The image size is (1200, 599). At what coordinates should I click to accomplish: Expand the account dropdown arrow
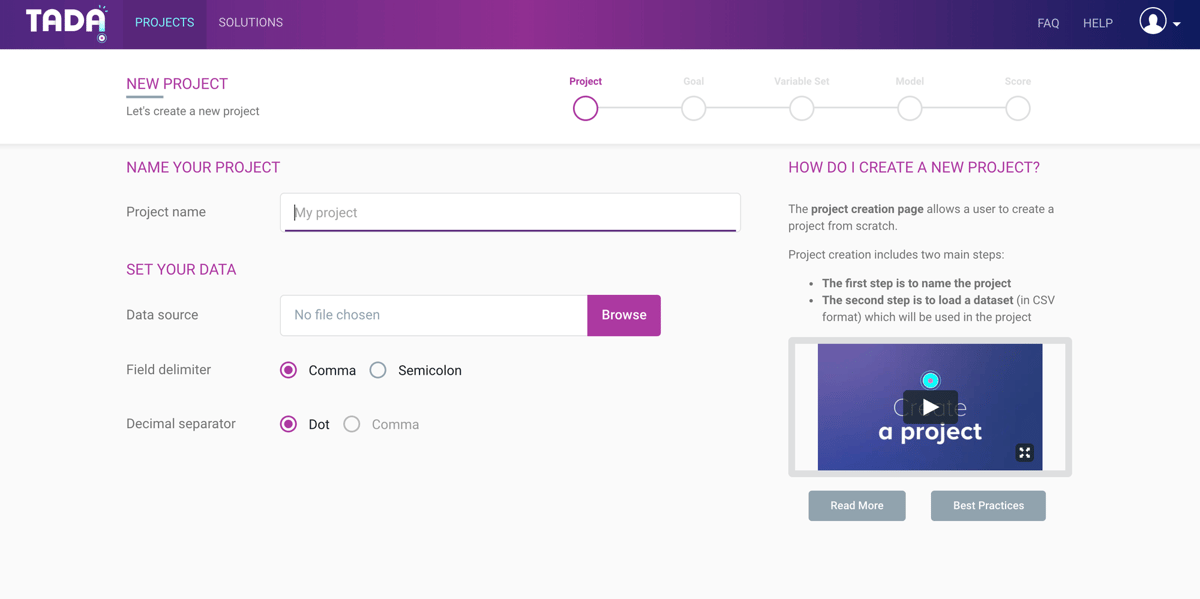click(x=1177, y=24)
